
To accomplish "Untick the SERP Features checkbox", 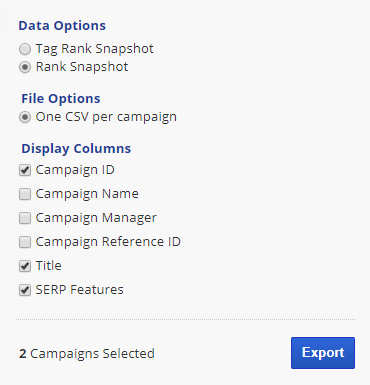I will click(x=25, y=290).
